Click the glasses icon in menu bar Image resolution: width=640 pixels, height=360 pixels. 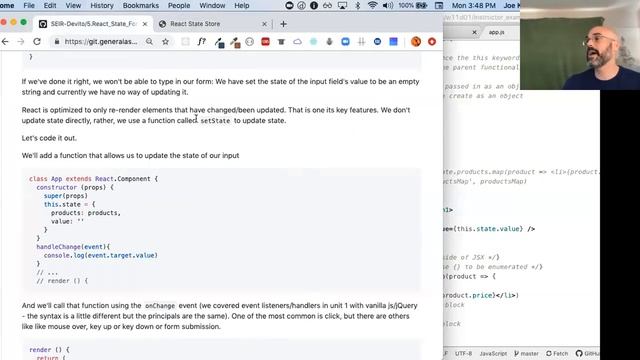click(327, 5)
